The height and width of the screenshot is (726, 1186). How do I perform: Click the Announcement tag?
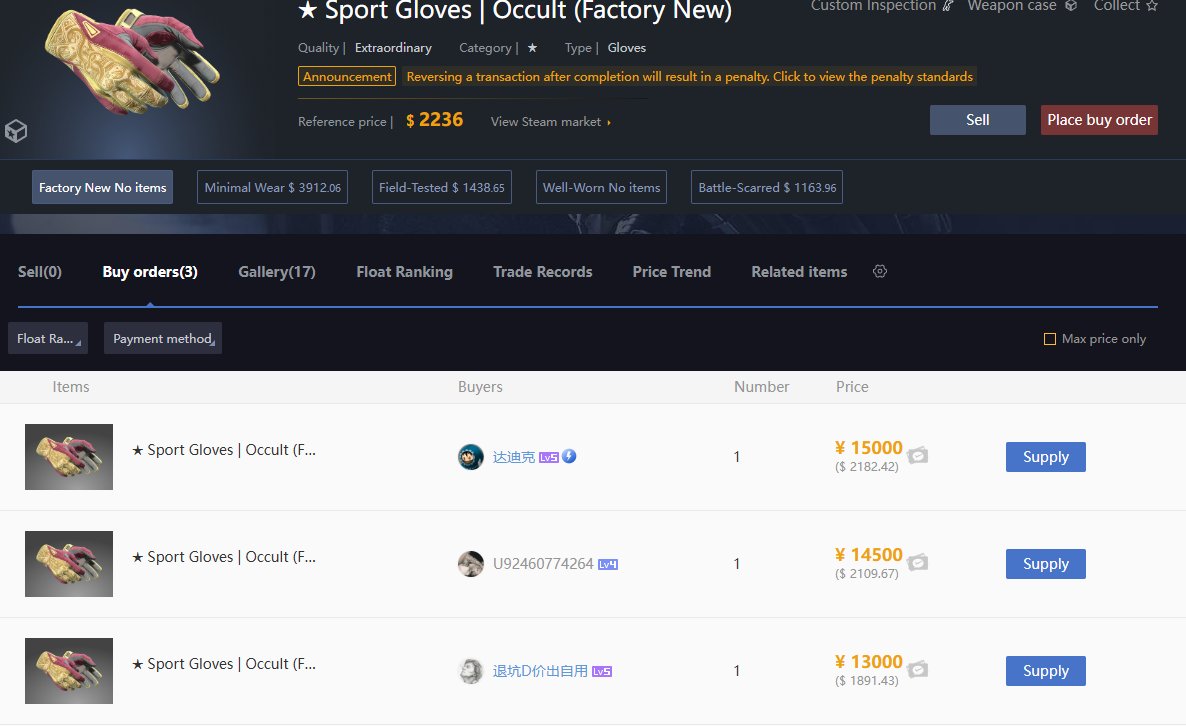(347, 76)
